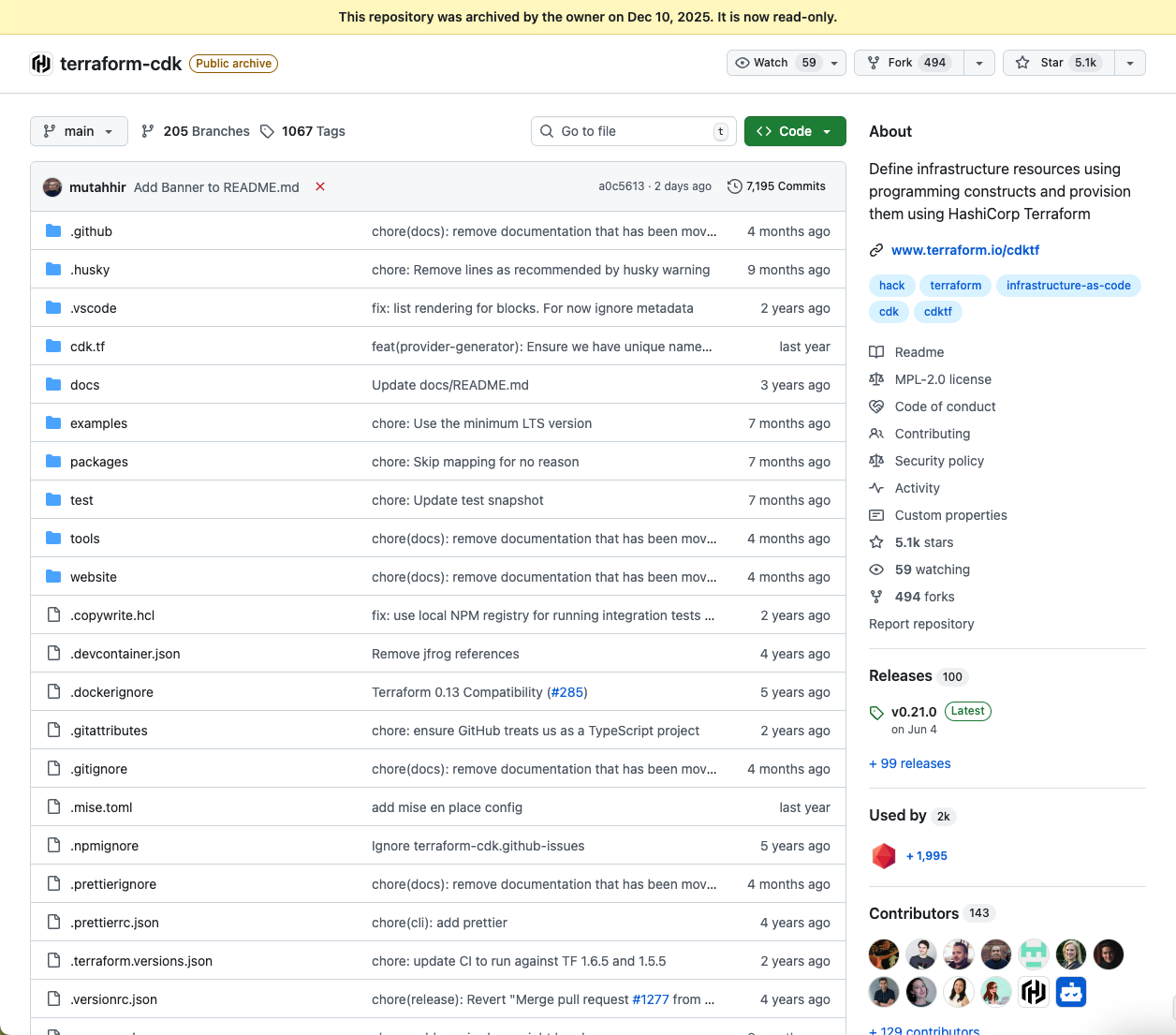This screenshot has height=1035, width=1176.
Task: Click the tag icon beside v0.21.0 release
Action: point(876,713)
